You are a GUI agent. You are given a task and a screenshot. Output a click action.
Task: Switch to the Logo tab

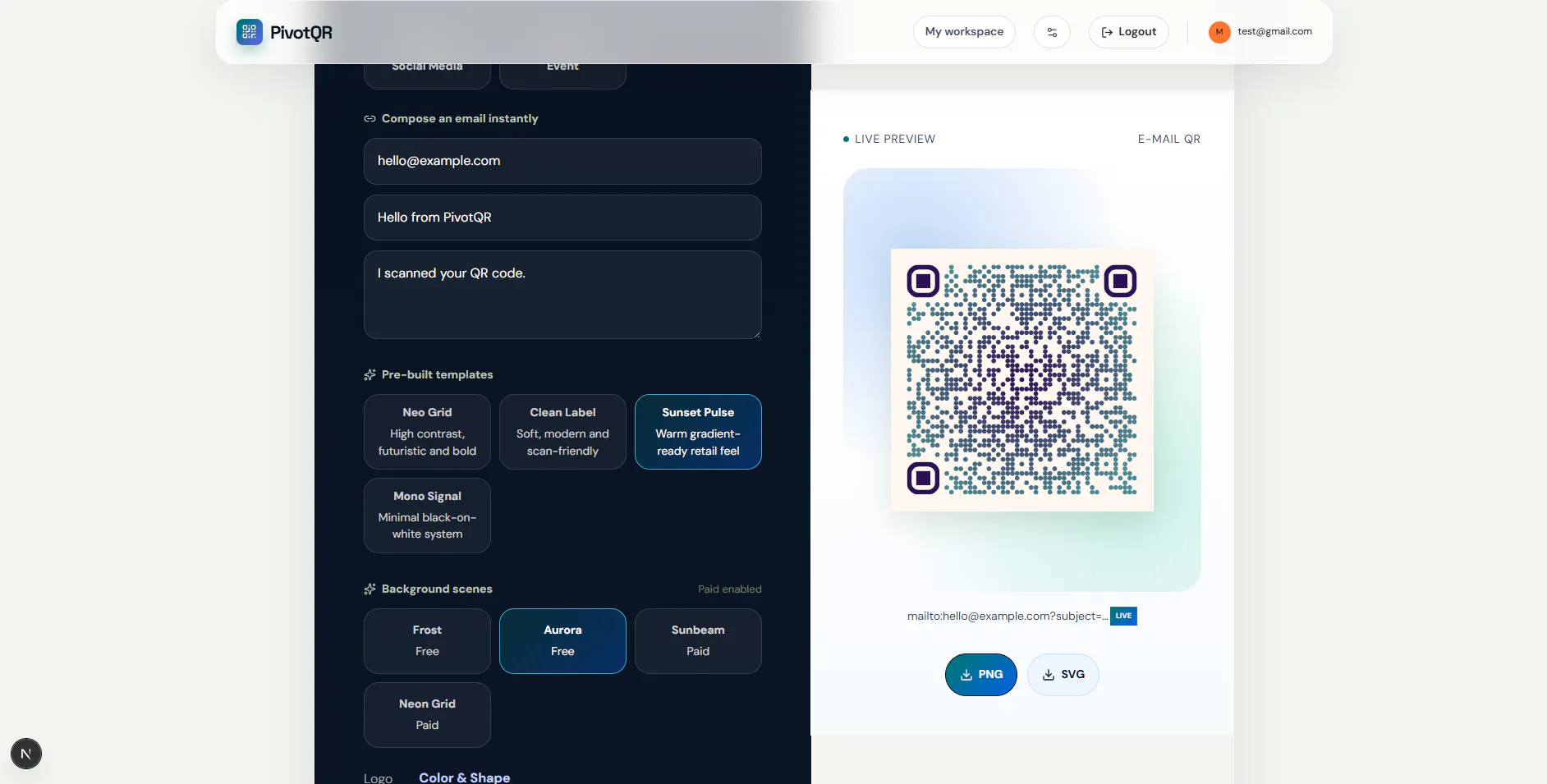click(x=378, y=778)
